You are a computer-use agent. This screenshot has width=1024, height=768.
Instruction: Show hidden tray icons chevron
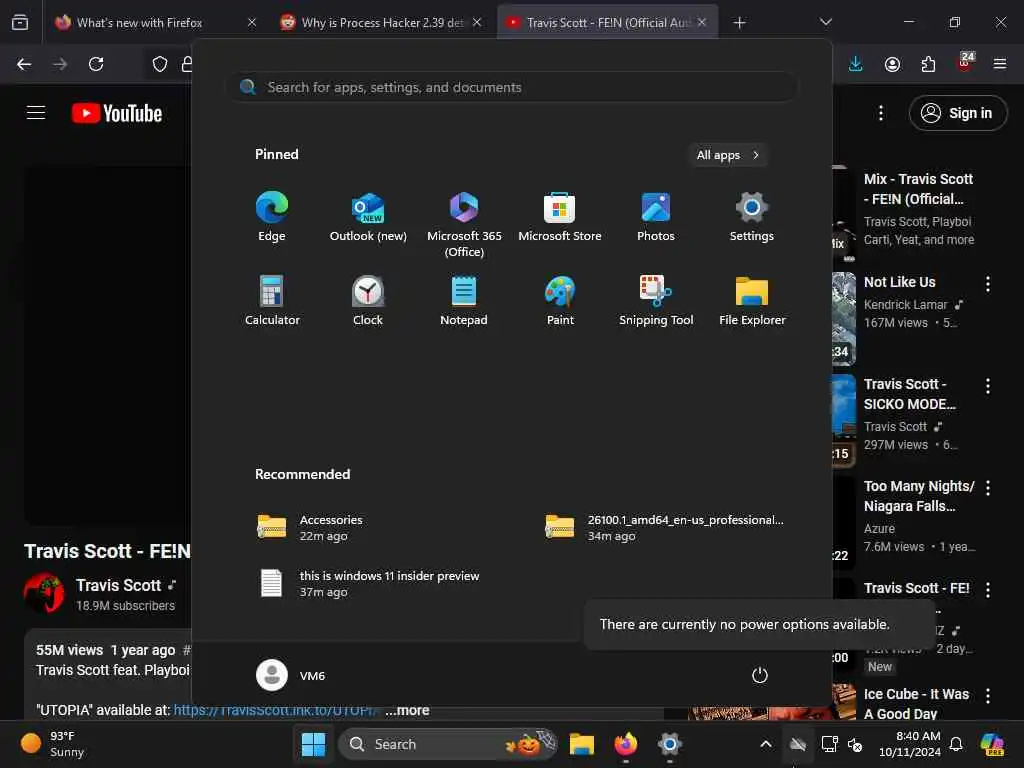pos(766,744)
